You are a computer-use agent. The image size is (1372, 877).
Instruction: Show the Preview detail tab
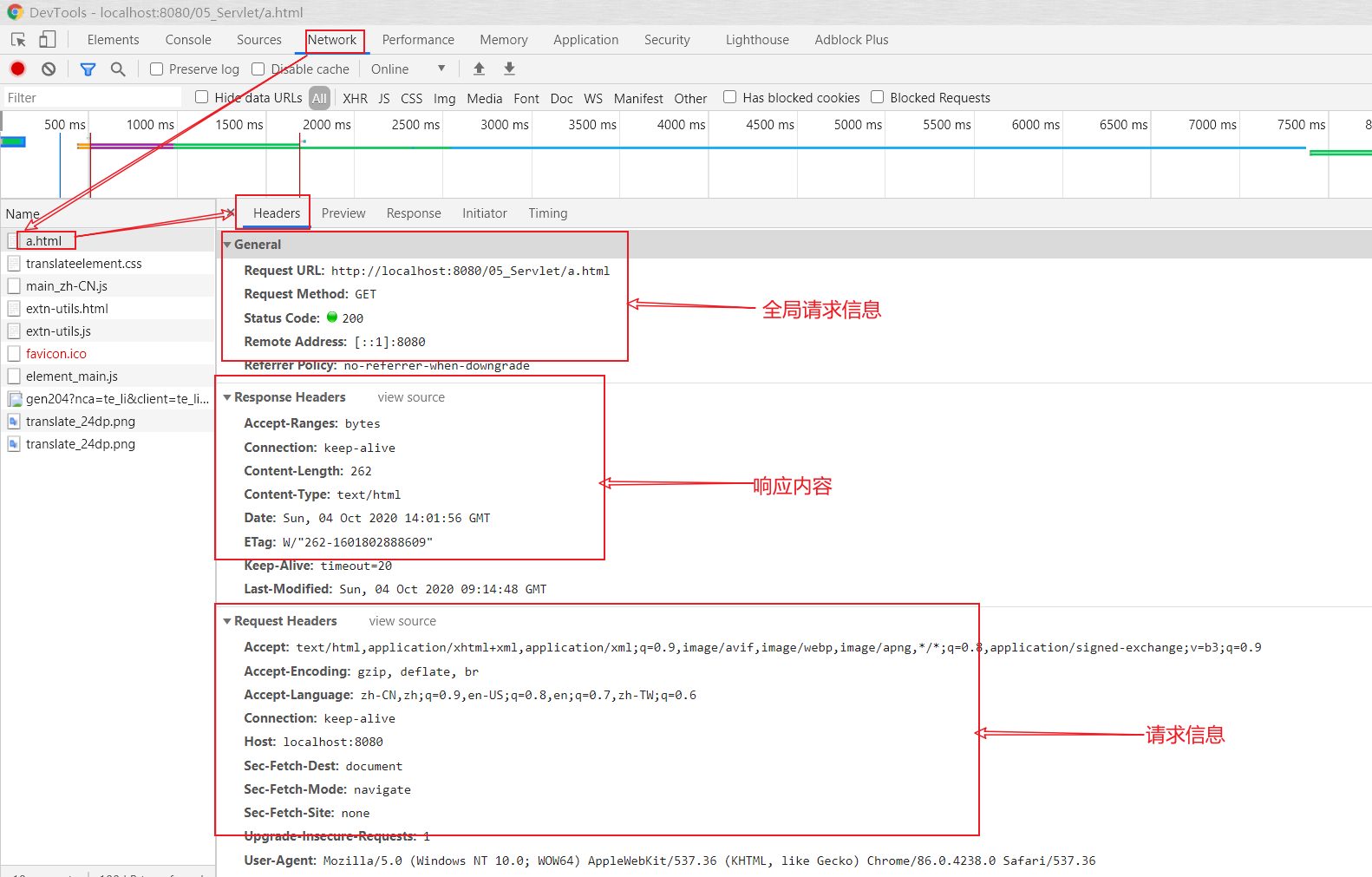pos(343,213)
